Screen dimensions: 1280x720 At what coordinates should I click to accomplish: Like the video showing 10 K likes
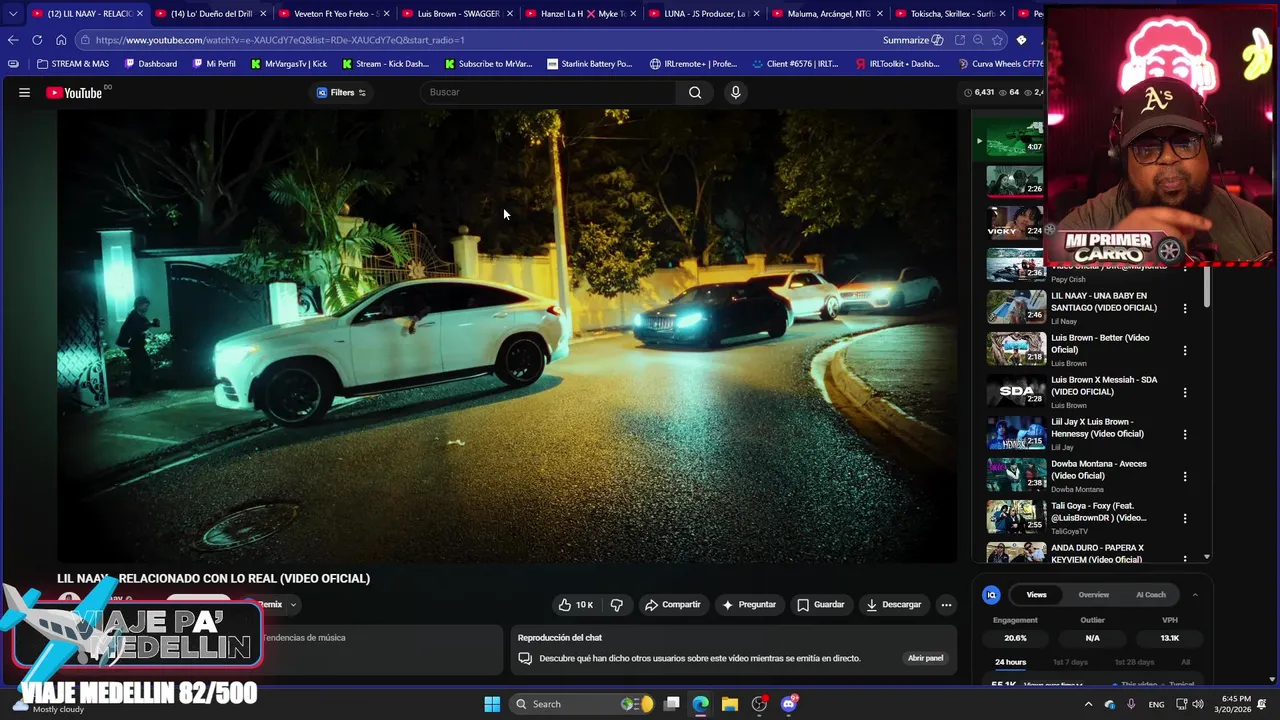click(x=575, y=604)
